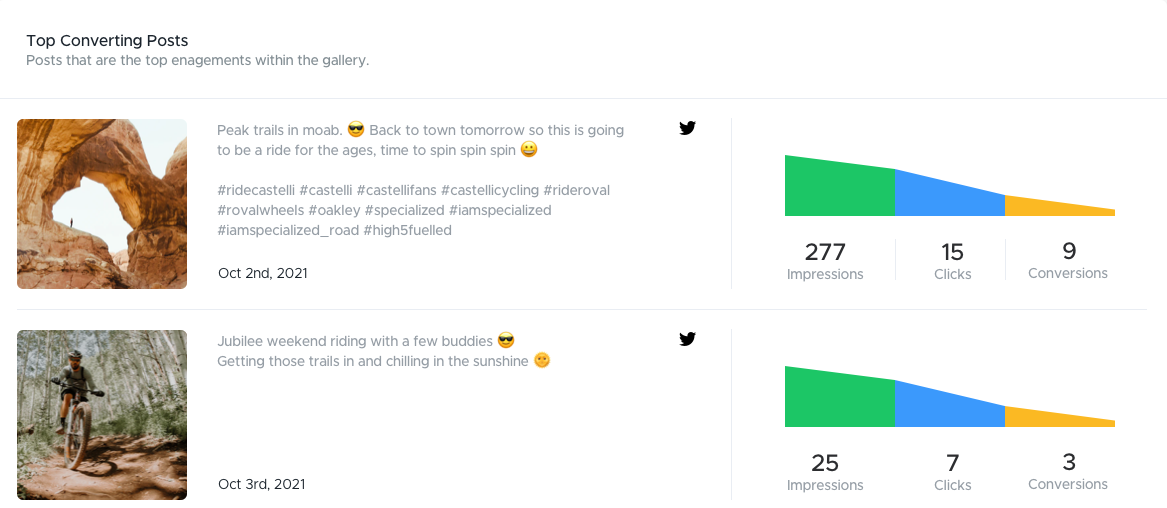
Task: Click the yellow funnel segment of second post
Action: pos(1060,419)
